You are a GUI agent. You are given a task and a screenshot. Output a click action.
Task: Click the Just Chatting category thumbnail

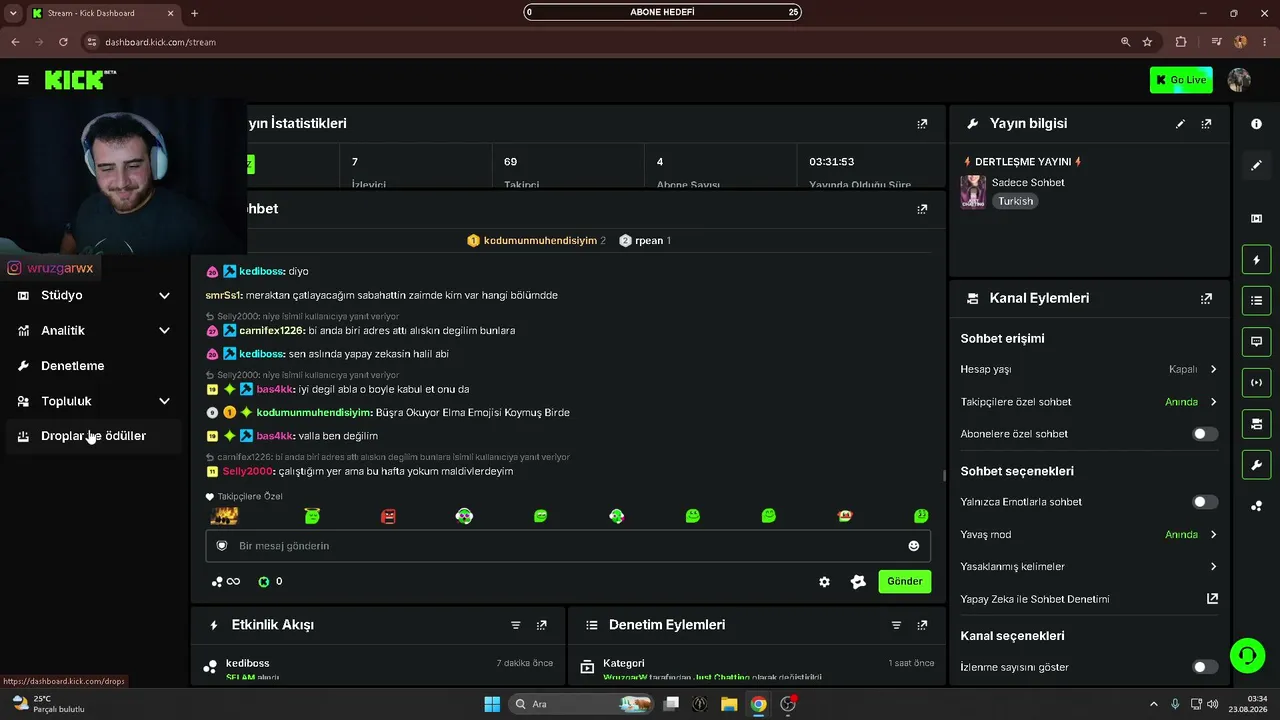973,192
